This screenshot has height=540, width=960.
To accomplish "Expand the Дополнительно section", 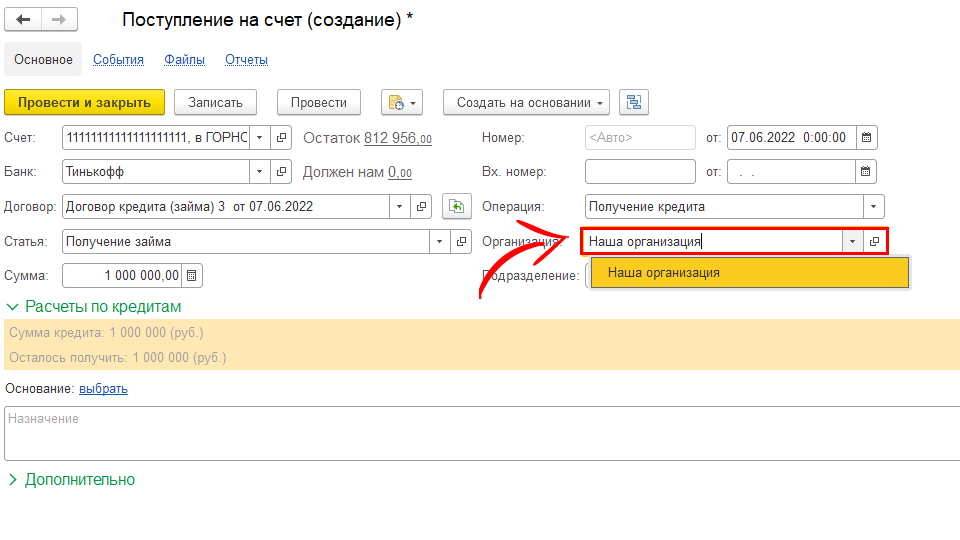I will point(14,480).
